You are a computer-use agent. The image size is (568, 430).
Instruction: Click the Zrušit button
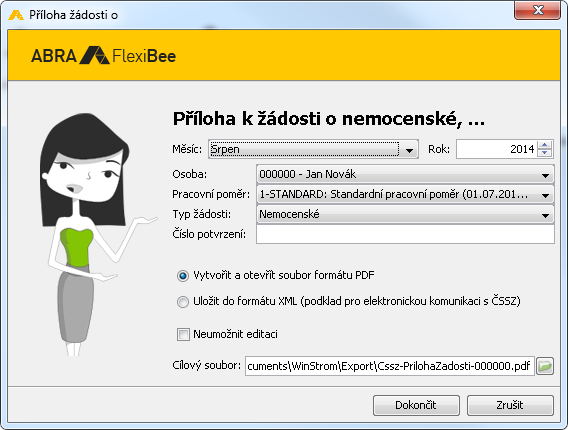pos(510,405)
